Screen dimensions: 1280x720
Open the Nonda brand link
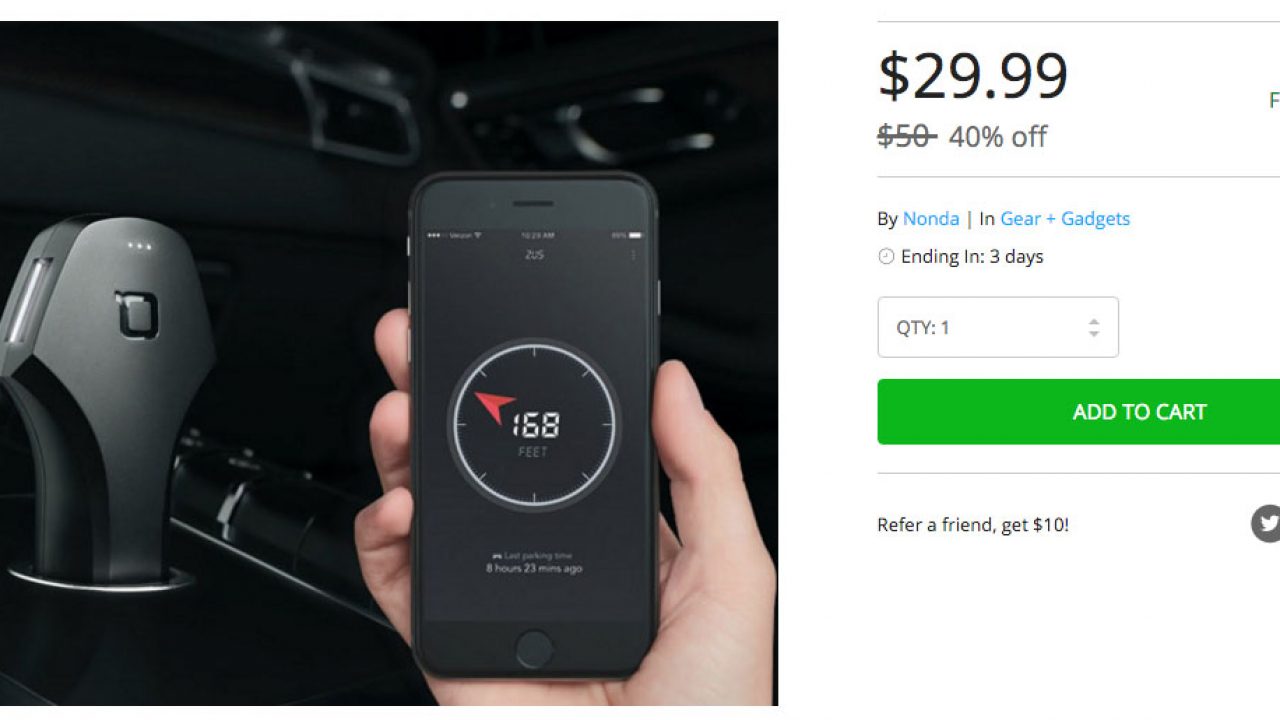point(931,218)
